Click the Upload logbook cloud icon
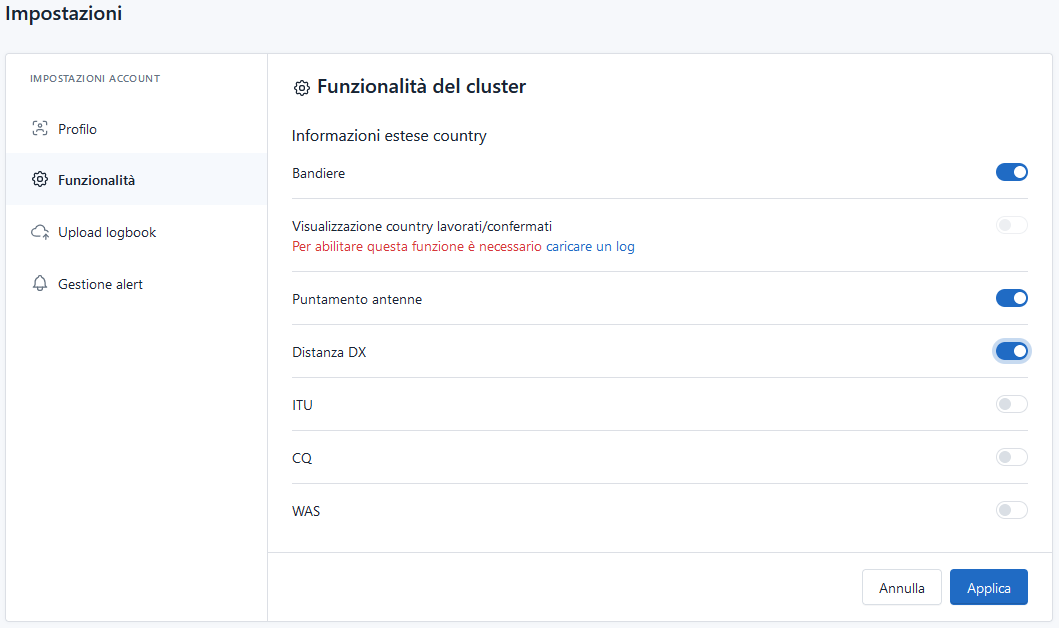Screen dimensions: 1059x628 pos(40,231)
